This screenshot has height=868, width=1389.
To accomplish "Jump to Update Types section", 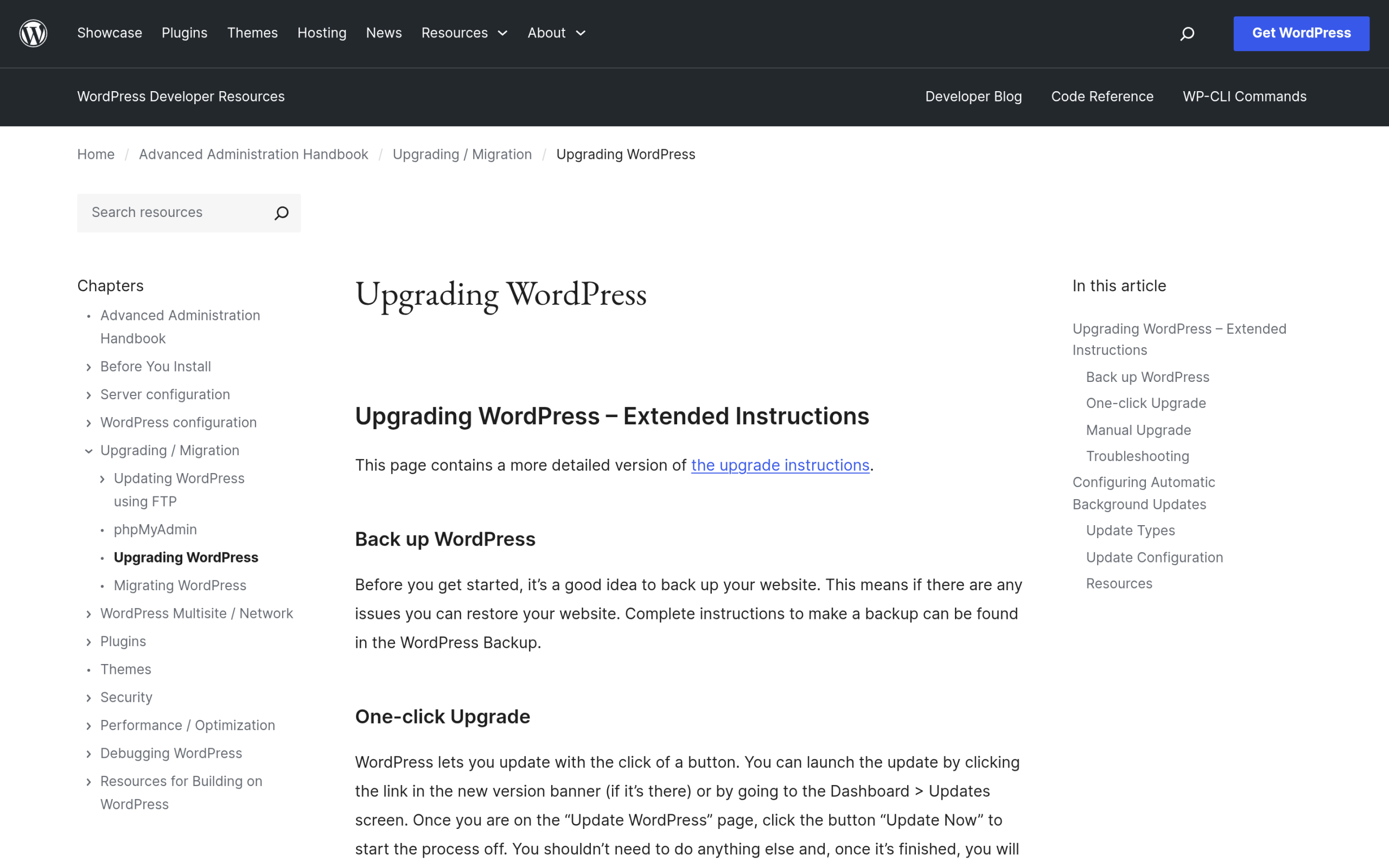I will click(1130, 531).
